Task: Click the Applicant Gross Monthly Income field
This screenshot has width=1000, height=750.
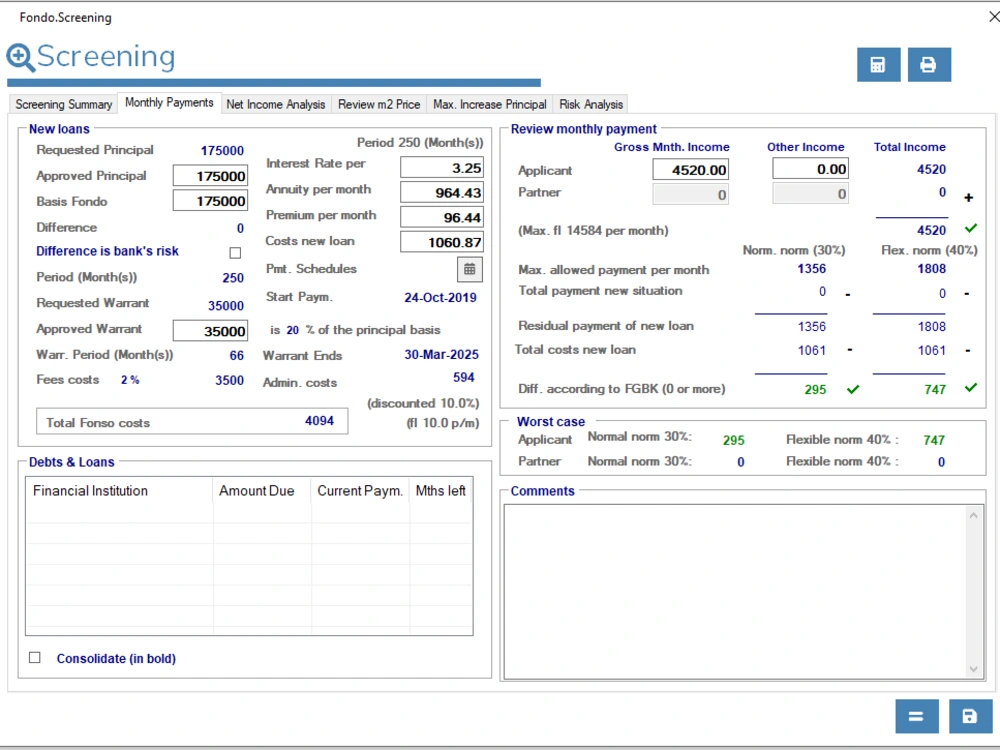Action: (x=692, y=171)
